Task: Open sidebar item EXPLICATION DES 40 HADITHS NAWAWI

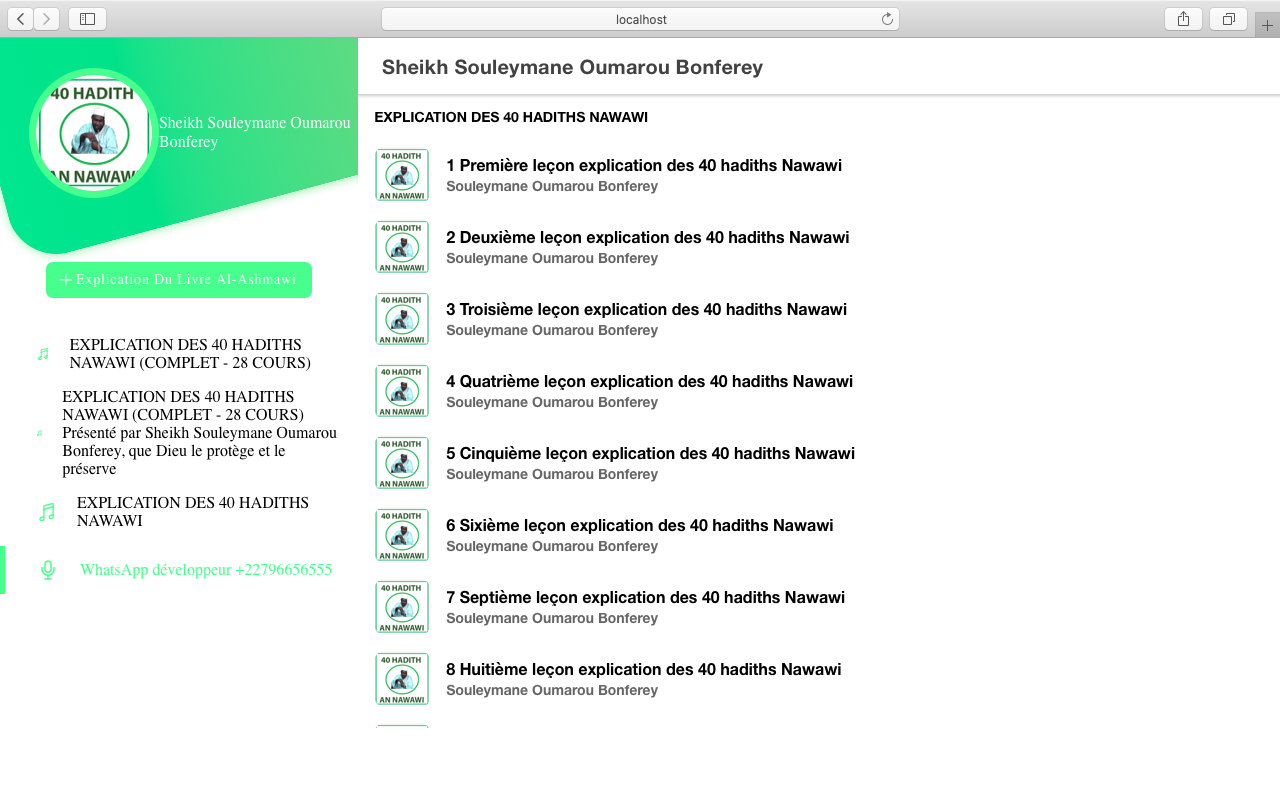Action: click(193, 512)
